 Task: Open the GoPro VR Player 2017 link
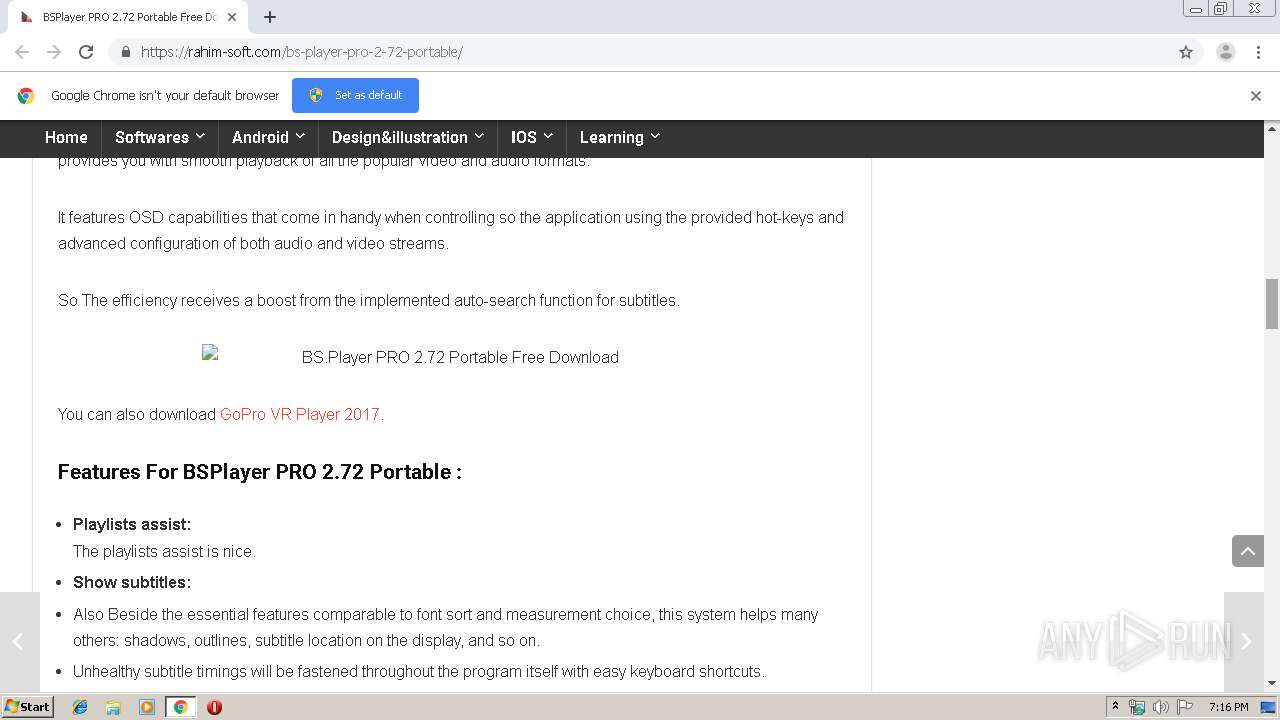pyautogui.click(x=300, y=414)
